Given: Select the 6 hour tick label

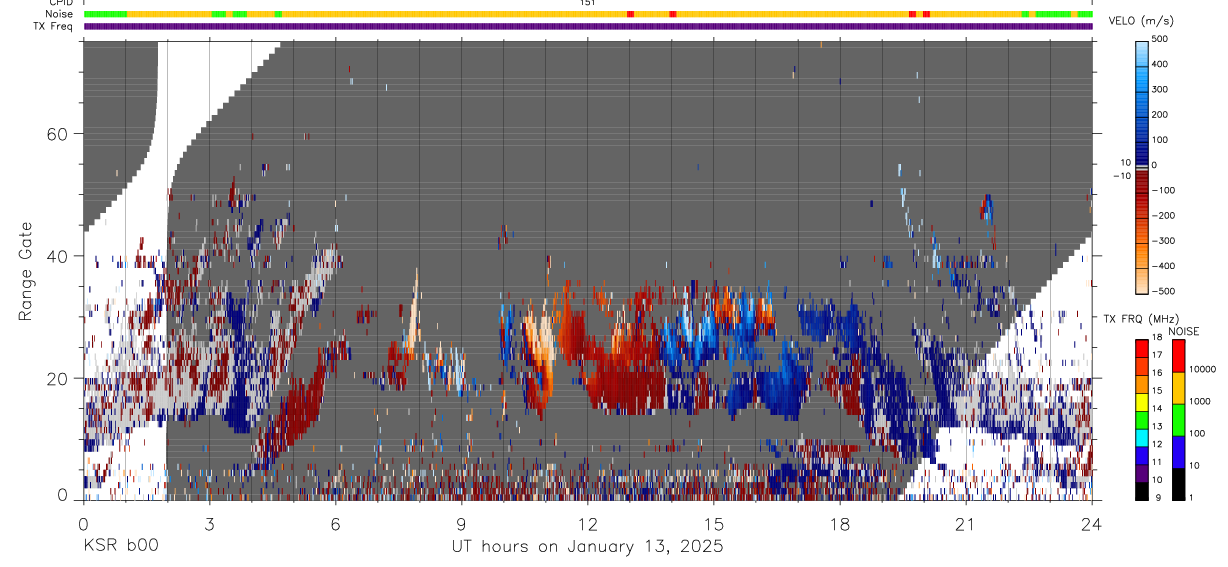Looking at the screenshot, I should pyautogui.click(x=335, y=524).
